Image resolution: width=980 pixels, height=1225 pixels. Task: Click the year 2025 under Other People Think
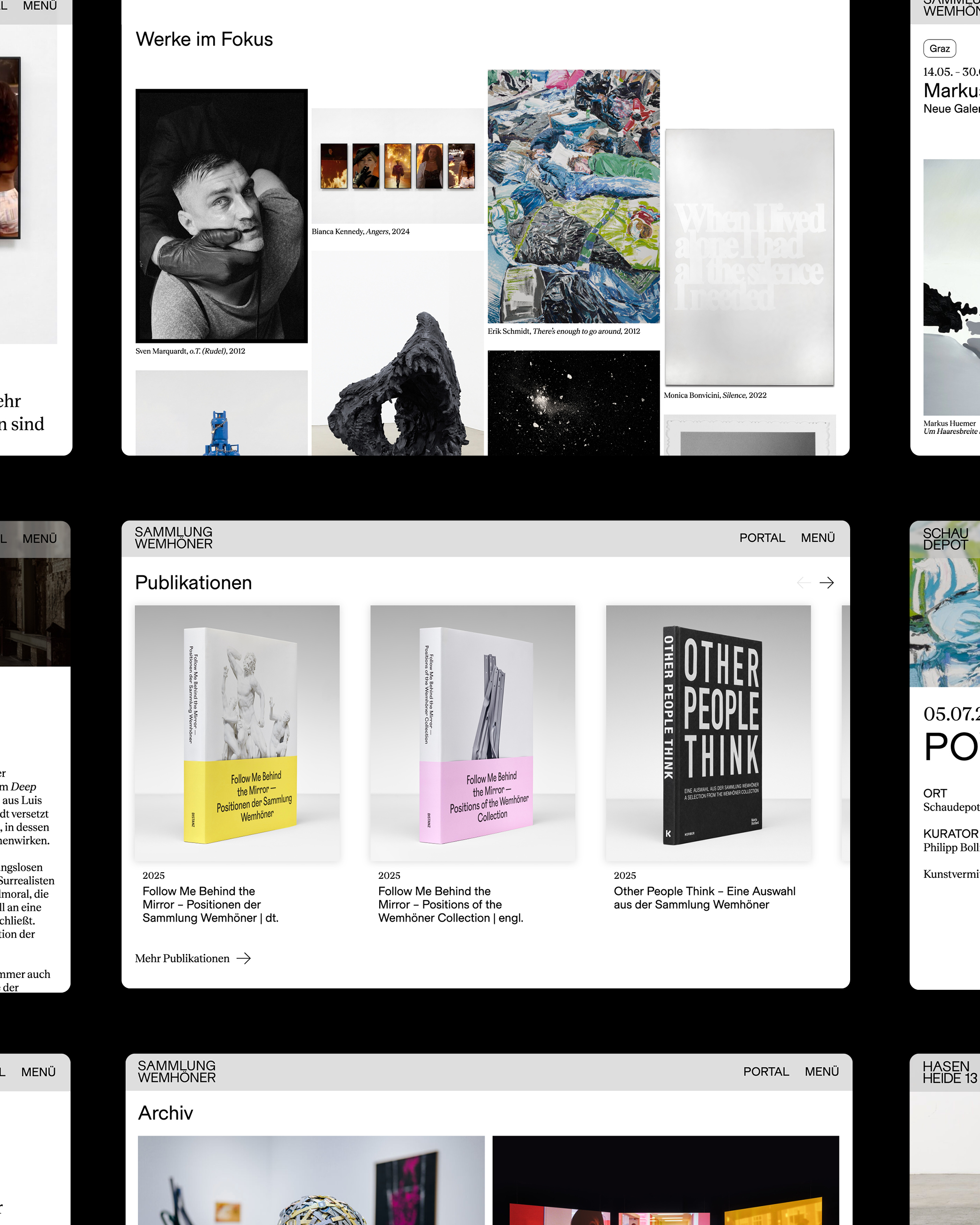pyautogui.click(x=625, y=875)
